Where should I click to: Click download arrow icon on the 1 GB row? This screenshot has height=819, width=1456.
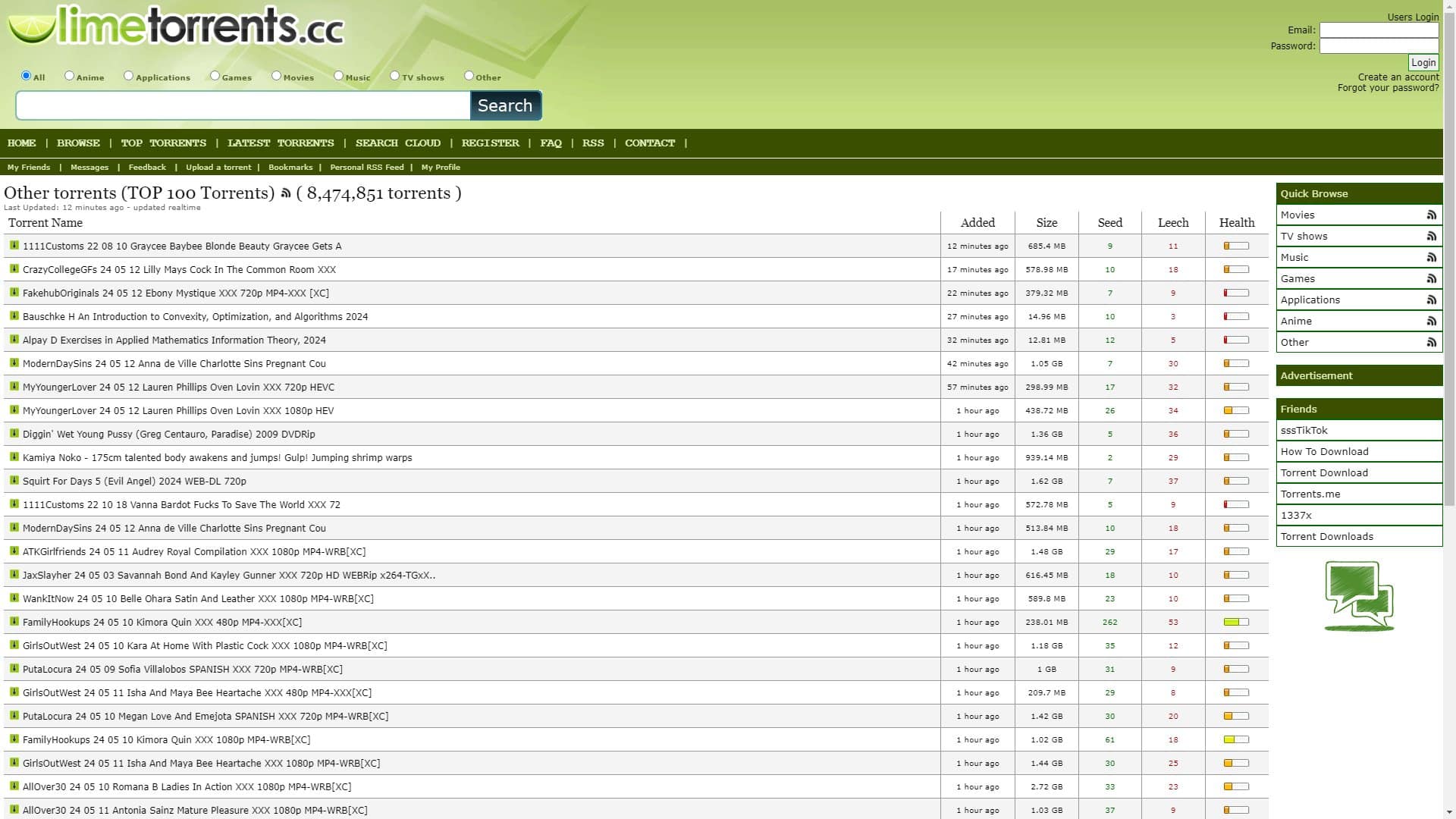[x=14, y=668]
